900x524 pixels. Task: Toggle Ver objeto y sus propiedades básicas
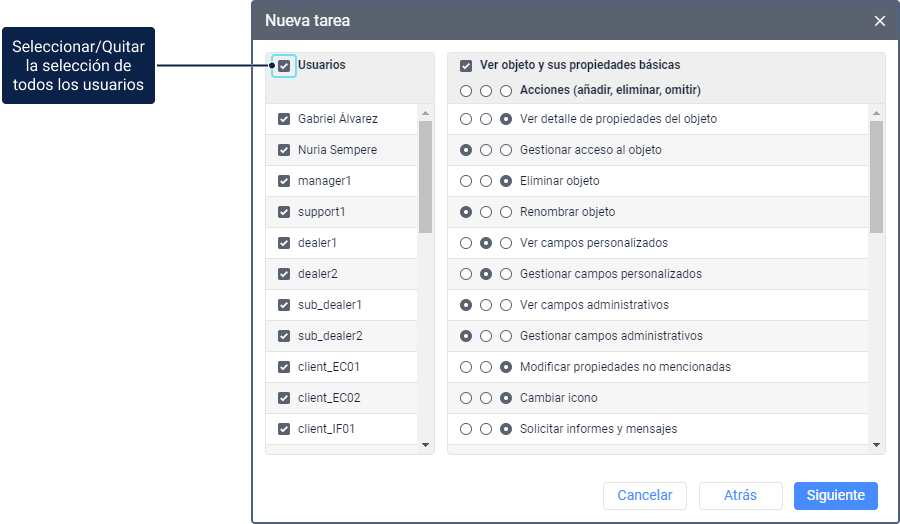pyautogui.click(x=466, y=66)
